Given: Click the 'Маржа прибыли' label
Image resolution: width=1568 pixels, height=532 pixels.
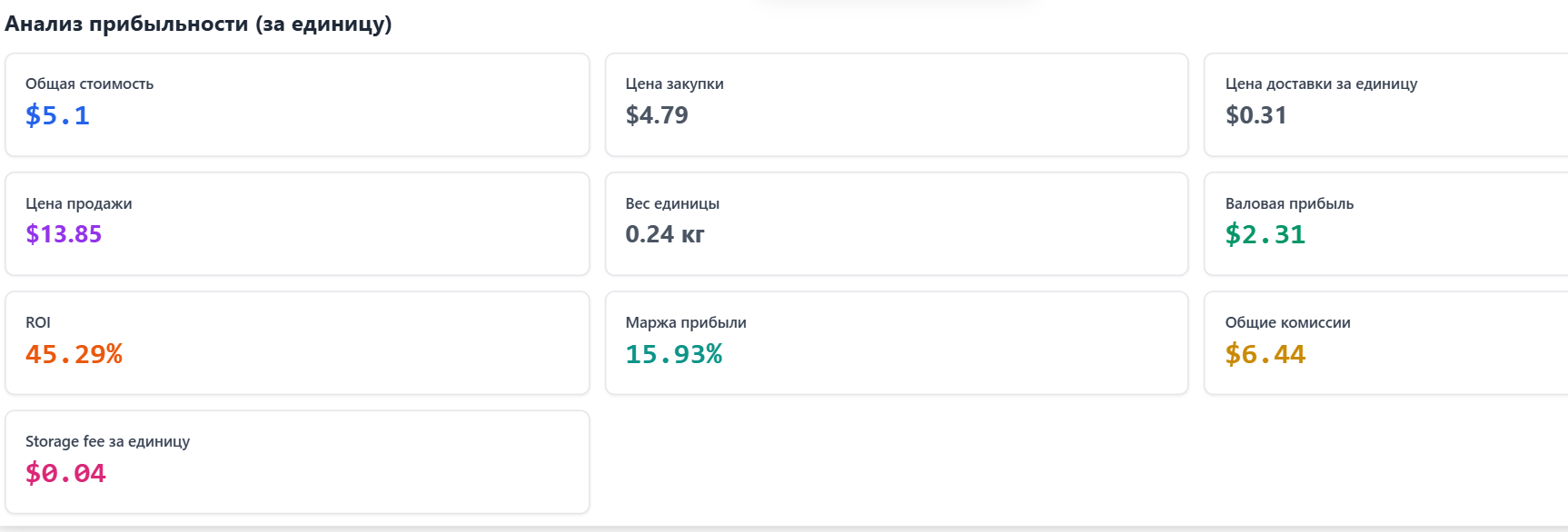Looking at the screenshot, I should click(x=686, y=322).
